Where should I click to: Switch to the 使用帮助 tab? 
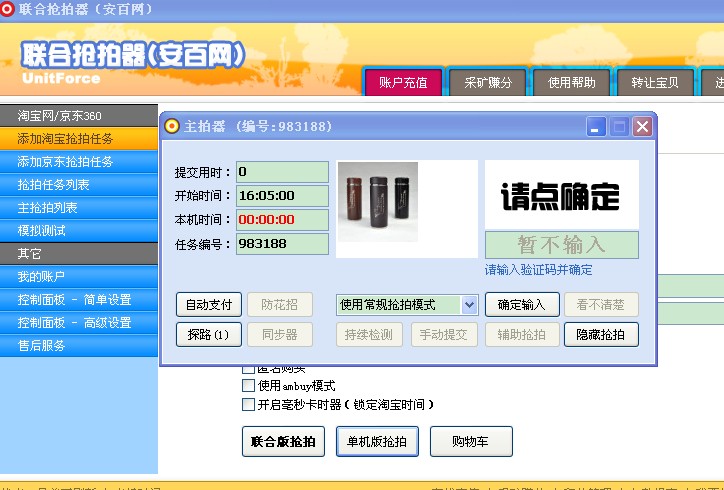pyautogui.click(x=571, y=83)
